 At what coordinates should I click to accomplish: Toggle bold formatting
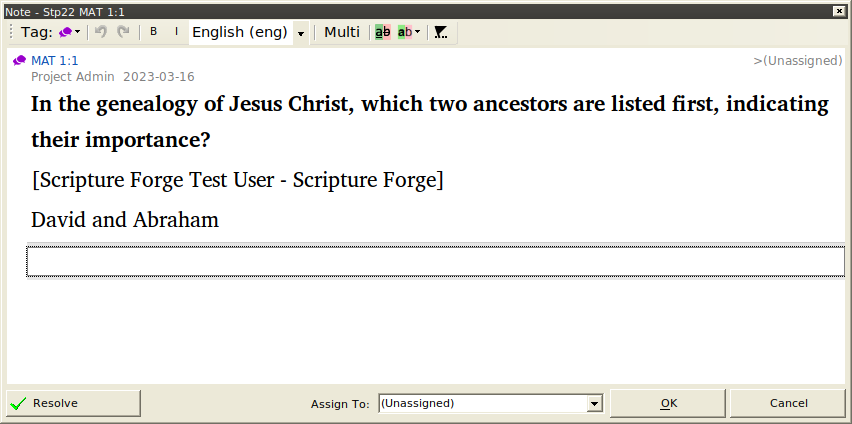153,32
